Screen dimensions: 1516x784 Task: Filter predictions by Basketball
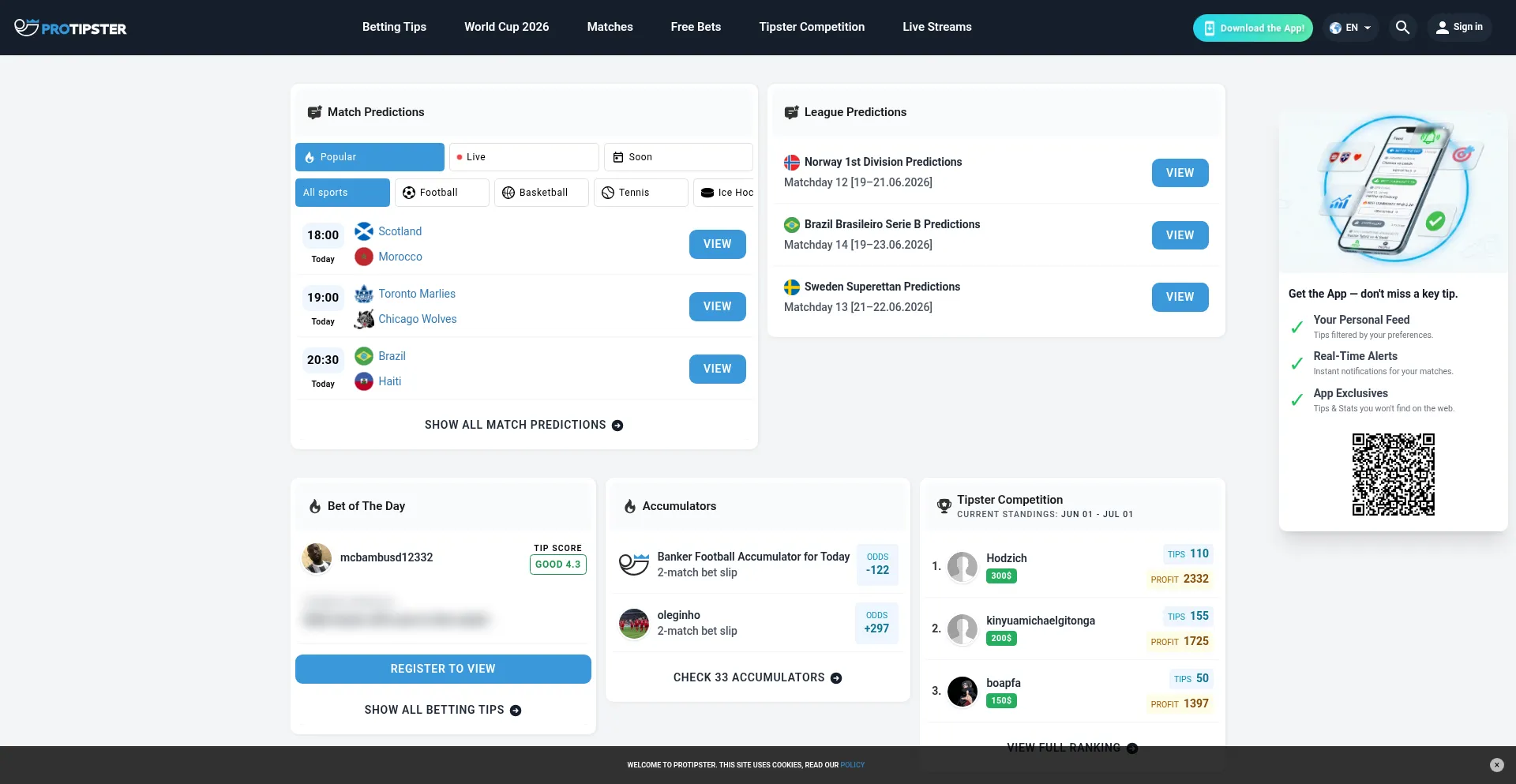pyautogui.click(x=542, y=193)
